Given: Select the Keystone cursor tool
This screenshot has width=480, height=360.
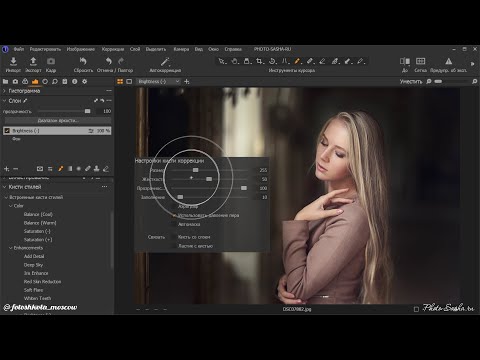Looking at the screenshot, I should [285, 61].
